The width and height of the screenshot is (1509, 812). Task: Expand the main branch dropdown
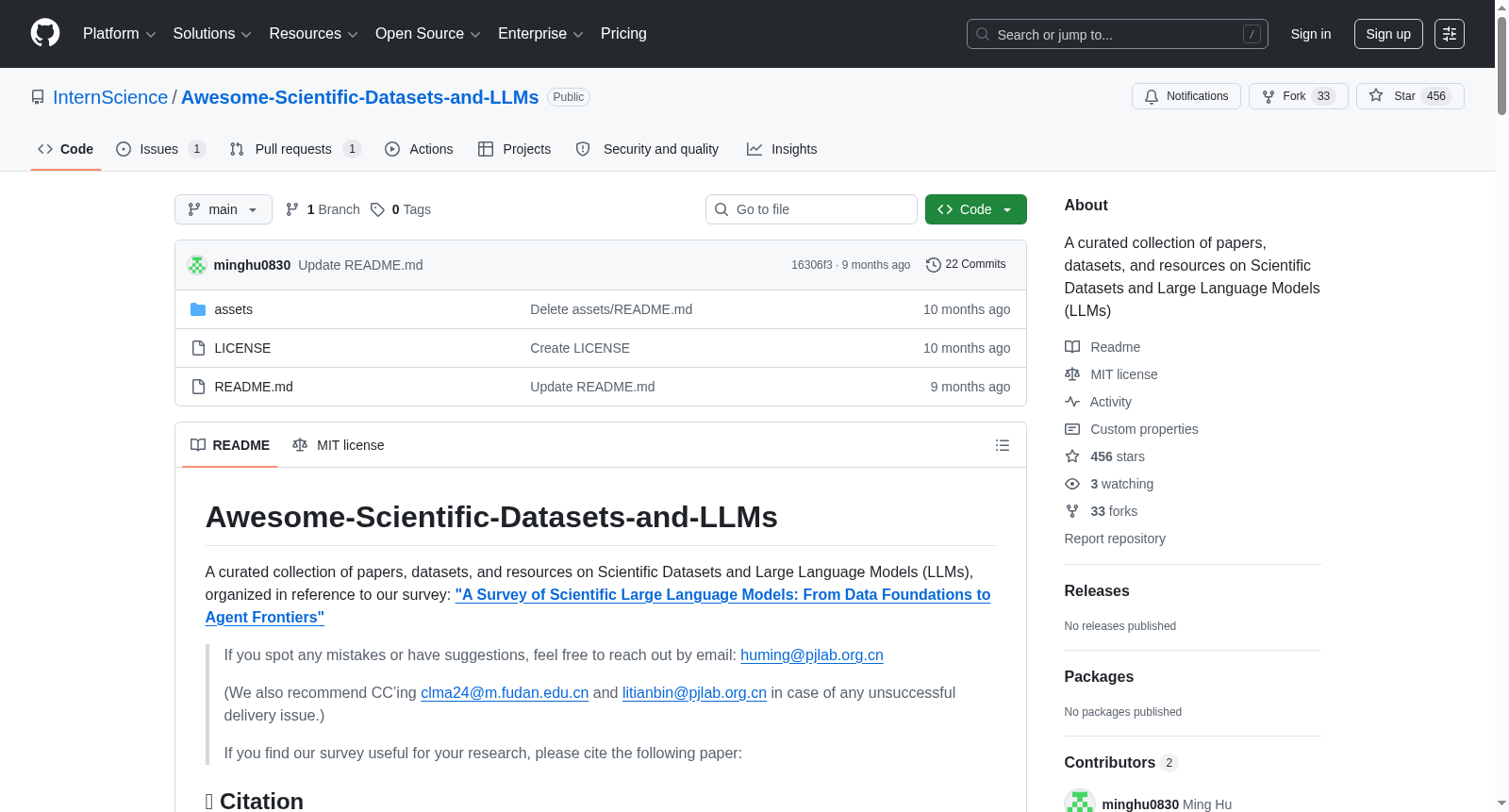[x=224, y=209]
